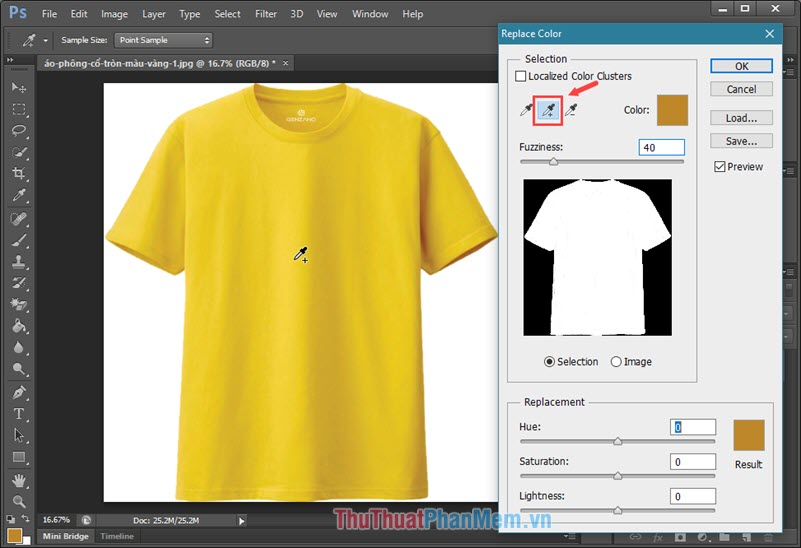Choose the plain Eyedropper in the Replace Color dialog

tap(526, 109)
